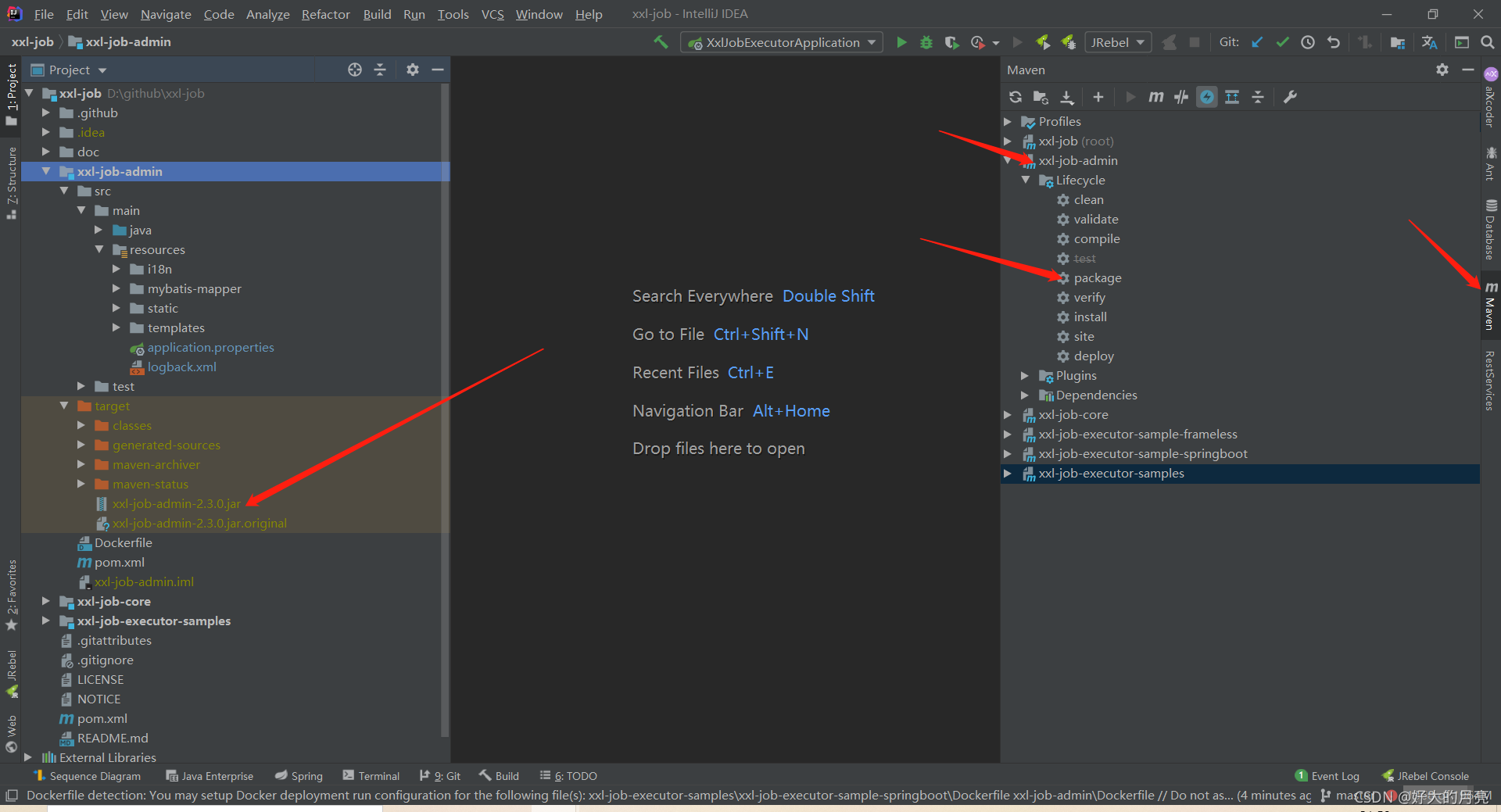The height and width of the screenshot is (812, 1501).
Task: Open Search Everywhere with the magnifier icon
Action: (1487, 42)
